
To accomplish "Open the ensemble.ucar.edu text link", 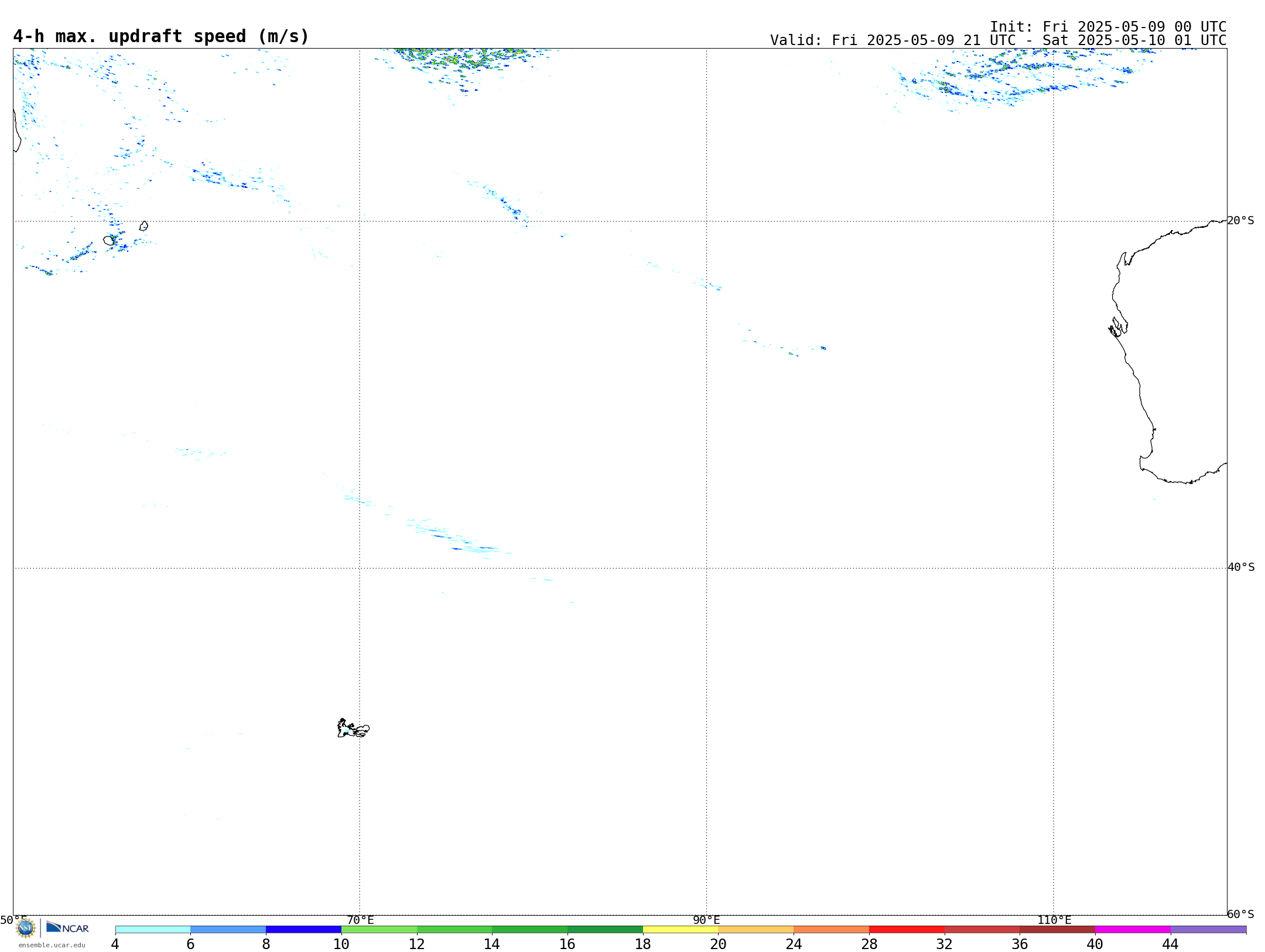I will (x=52, y=945).
